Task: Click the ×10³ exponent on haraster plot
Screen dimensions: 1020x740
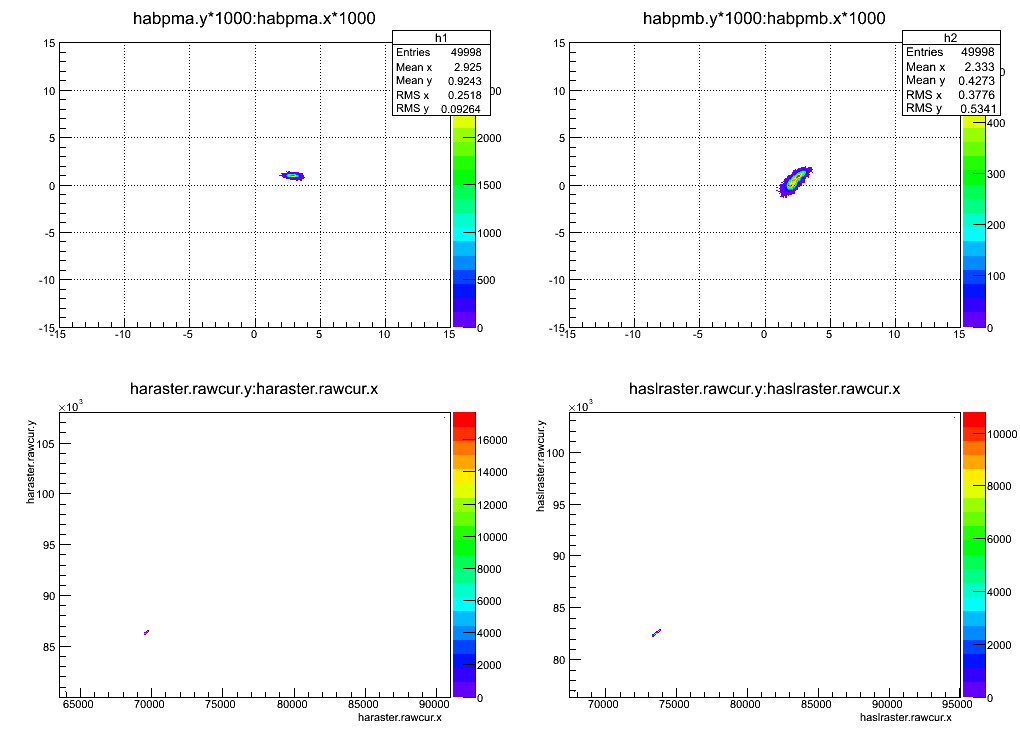Action: click(x=70, y=406)
